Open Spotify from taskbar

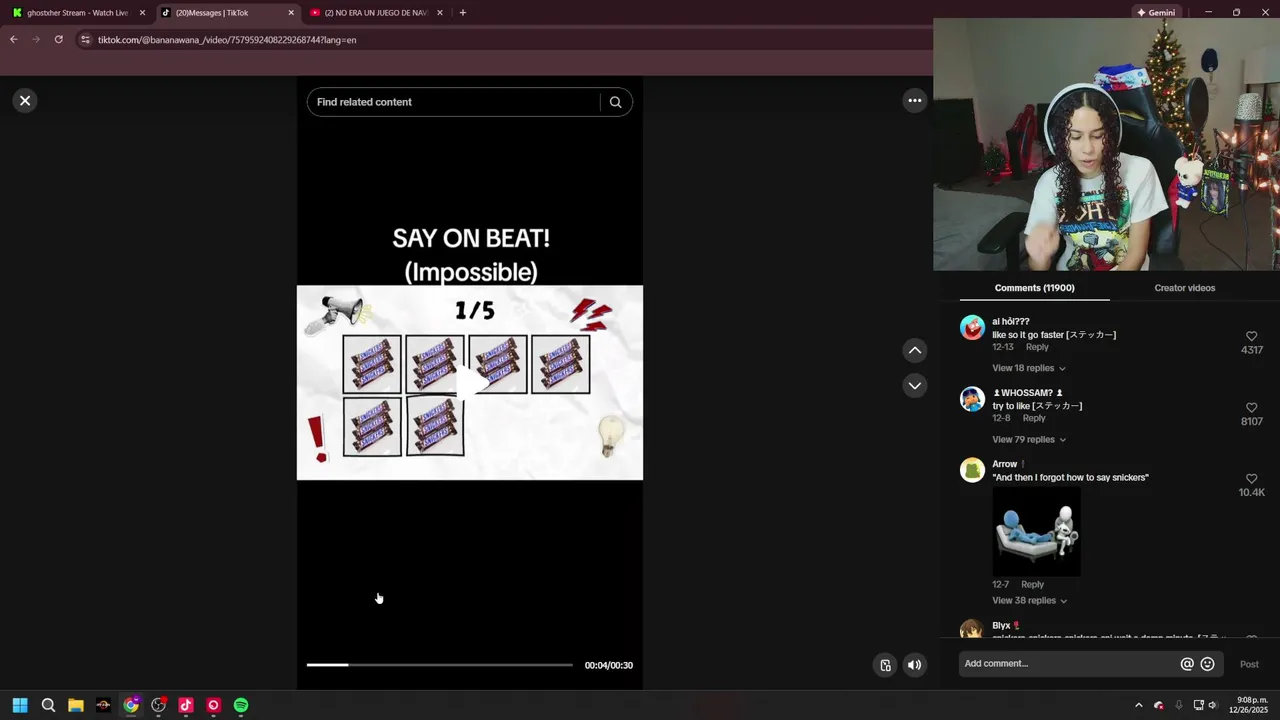pos(241,705)
